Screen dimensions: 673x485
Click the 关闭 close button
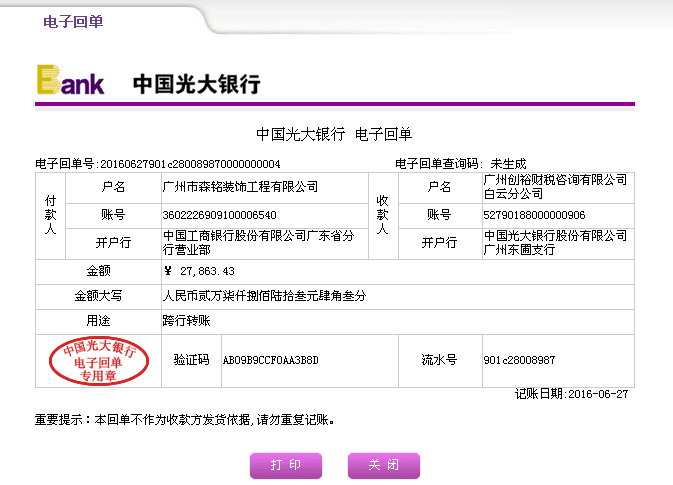tap(384, 465)
